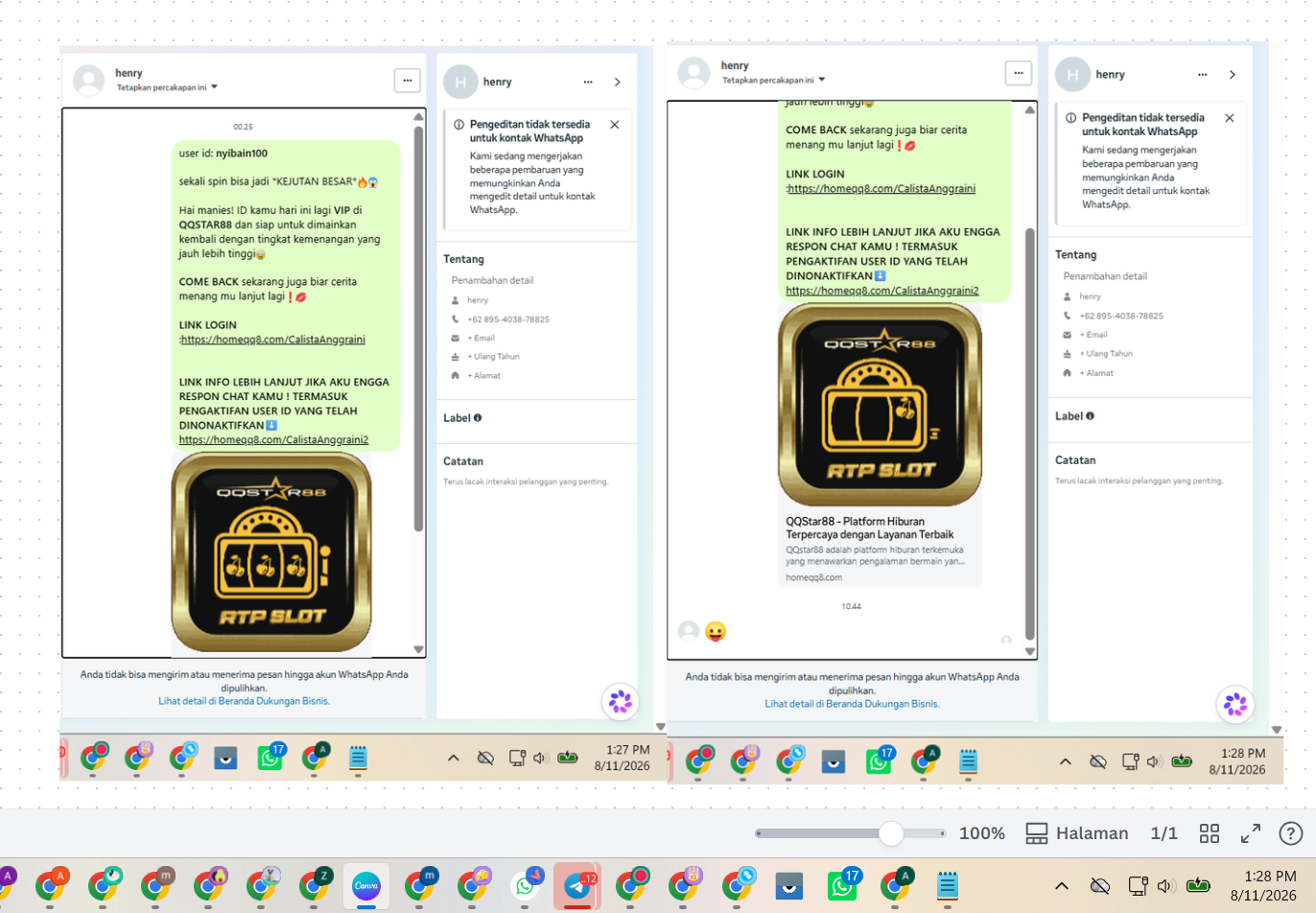Open 'Lihat detail di Beranda Dukungan Bisnis', left
1316x913 pixels.
coord(245,701)
